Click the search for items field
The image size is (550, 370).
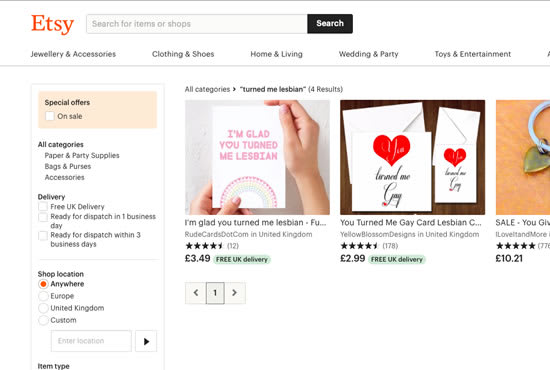coord(197,23)
